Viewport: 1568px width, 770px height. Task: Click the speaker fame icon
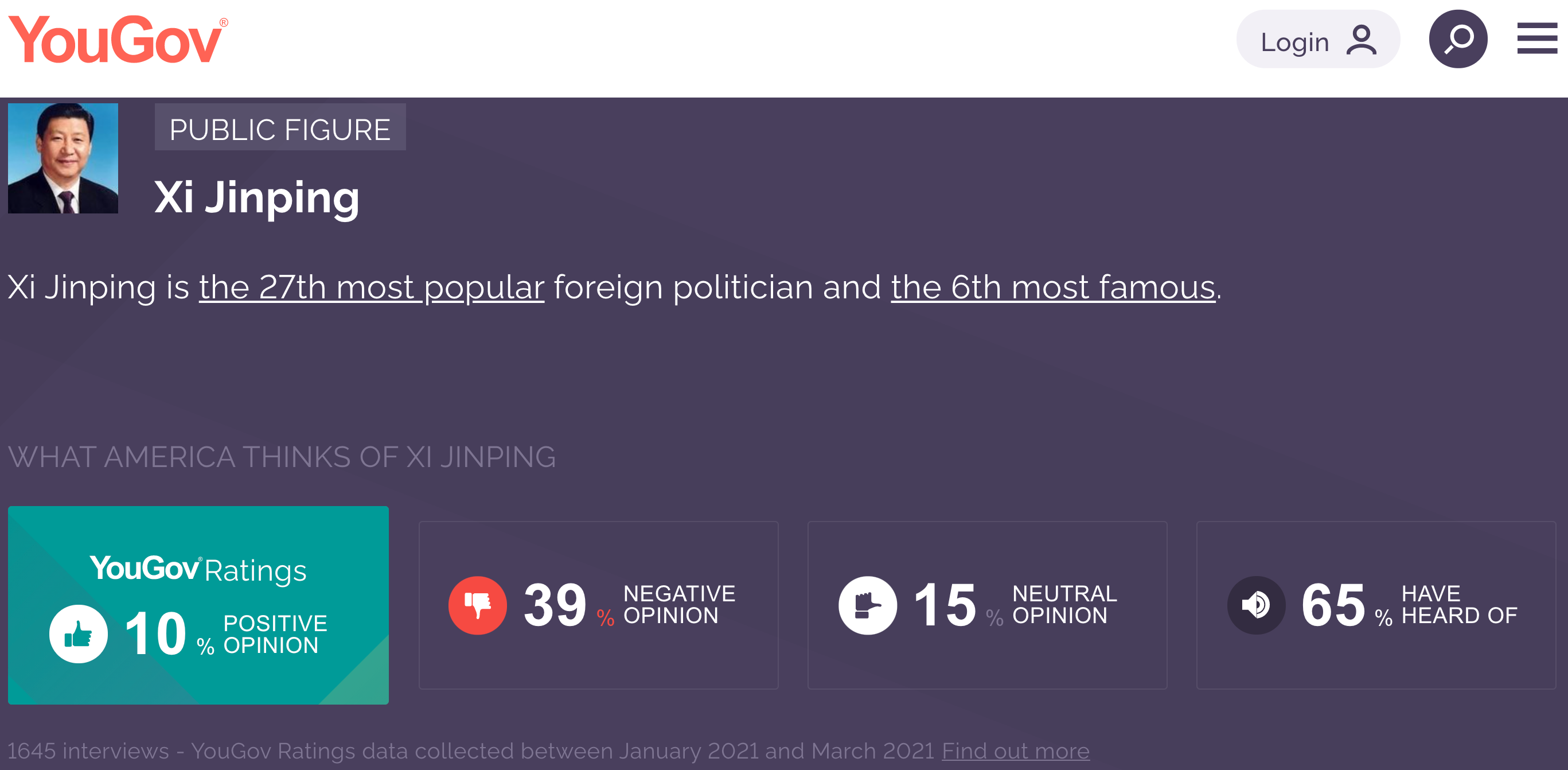pyautogui.click(x=1256, y=605)
